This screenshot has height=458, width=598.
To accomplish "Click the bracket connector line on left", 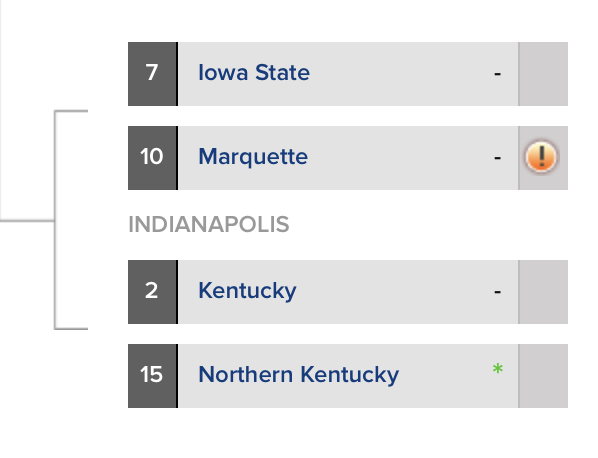I will point(55,220).
